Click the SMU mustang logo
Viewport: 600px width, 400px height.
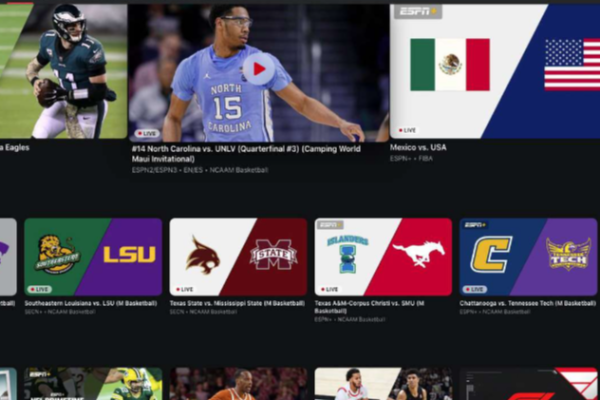419,253
